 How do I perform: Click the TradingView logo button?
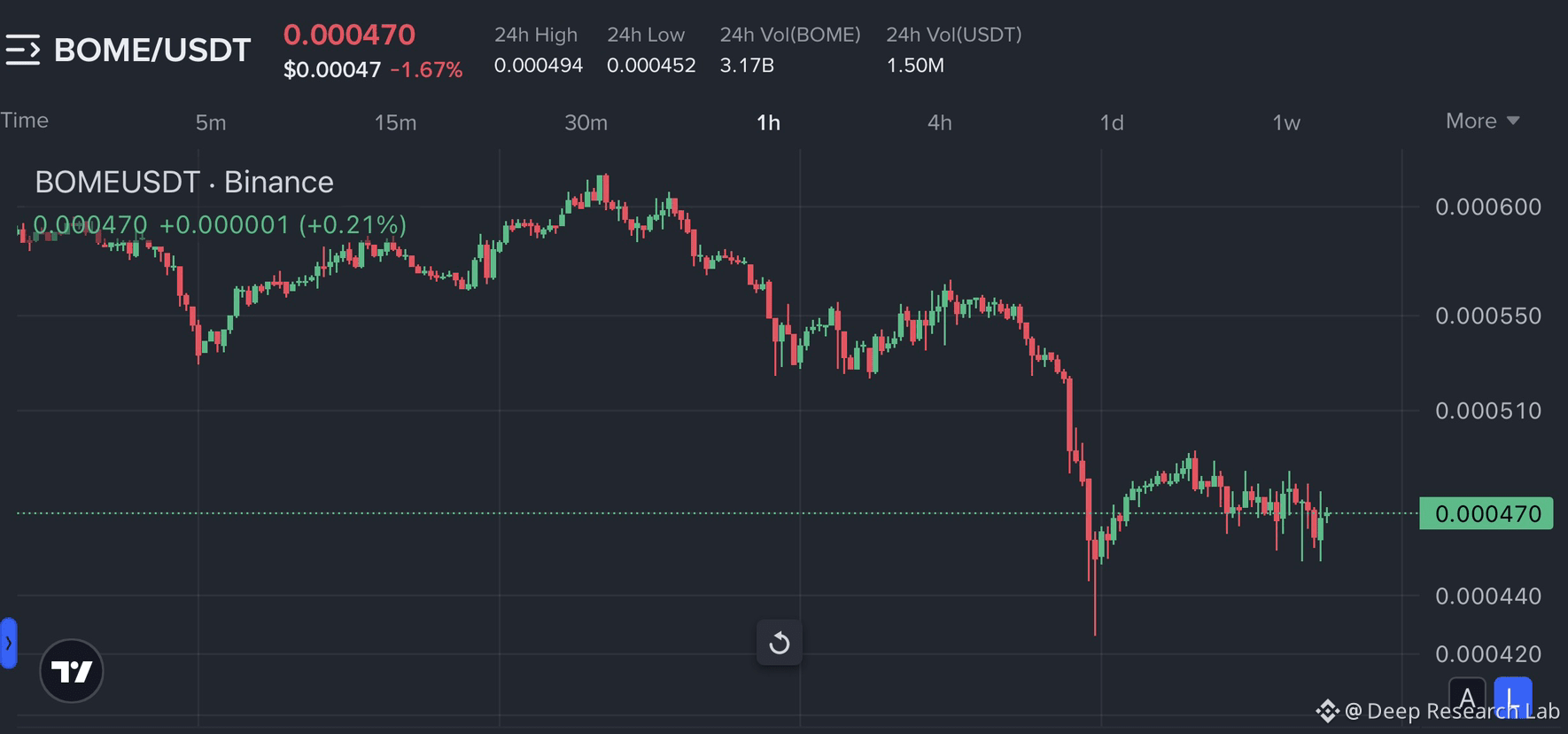click(72, 671)
